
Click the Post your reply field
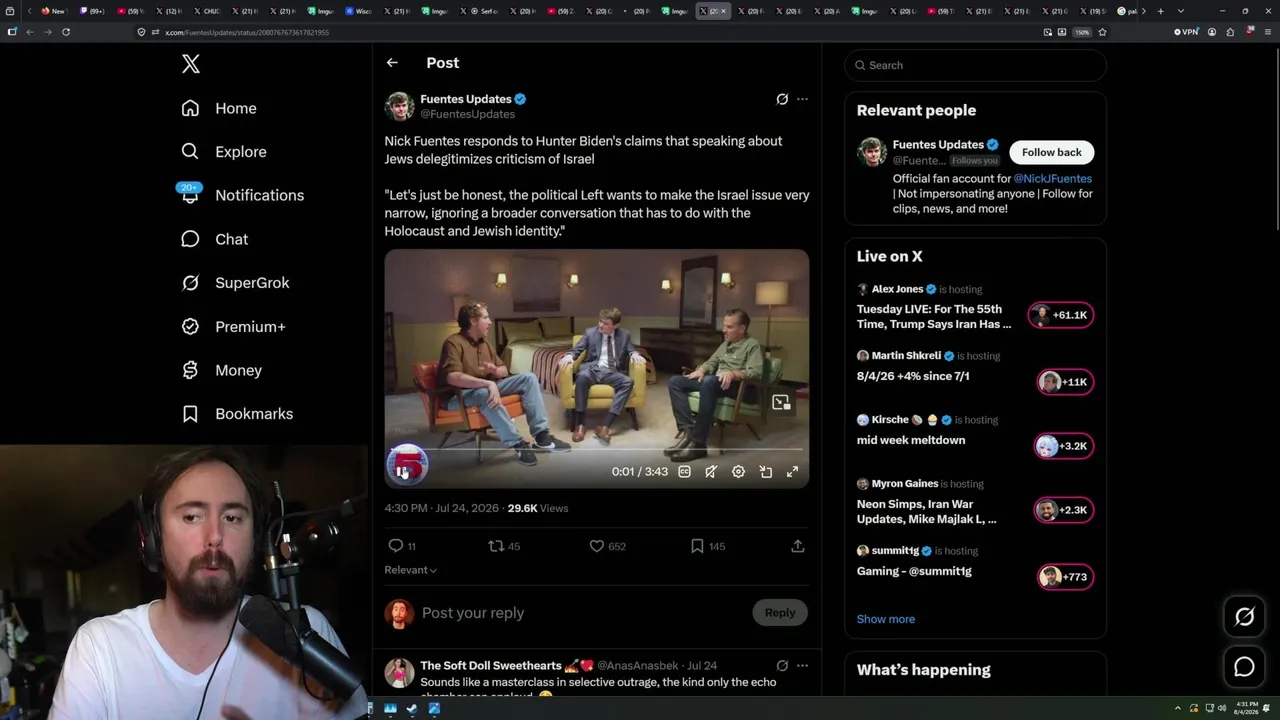tap(583, 613)
